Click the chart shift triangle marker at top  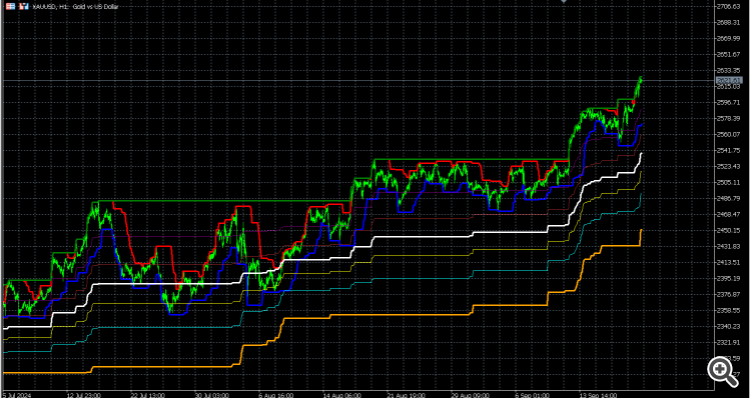tap(564, 1)
